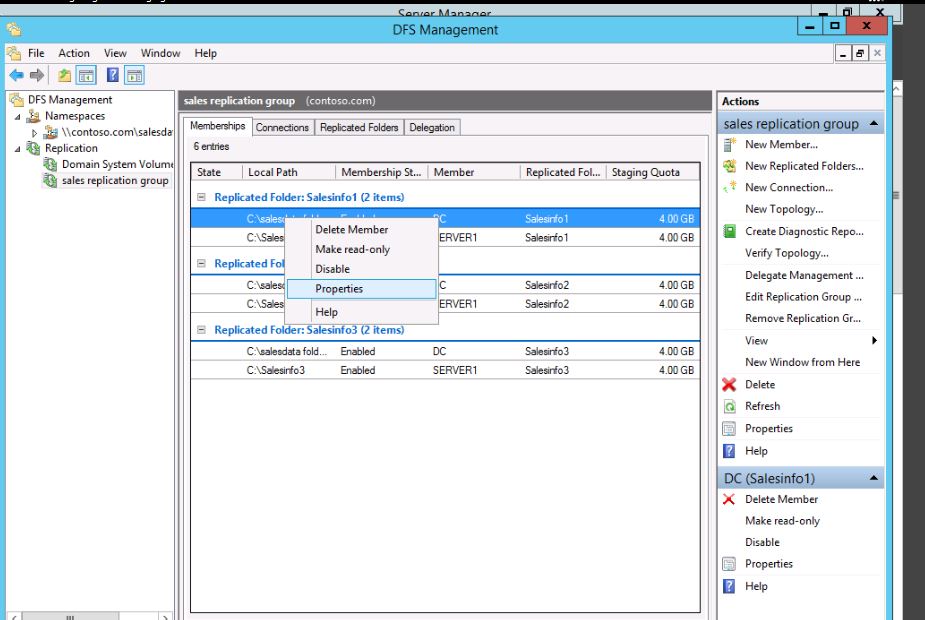Click the New Member icon in Actions

click(x=730, y=145)
